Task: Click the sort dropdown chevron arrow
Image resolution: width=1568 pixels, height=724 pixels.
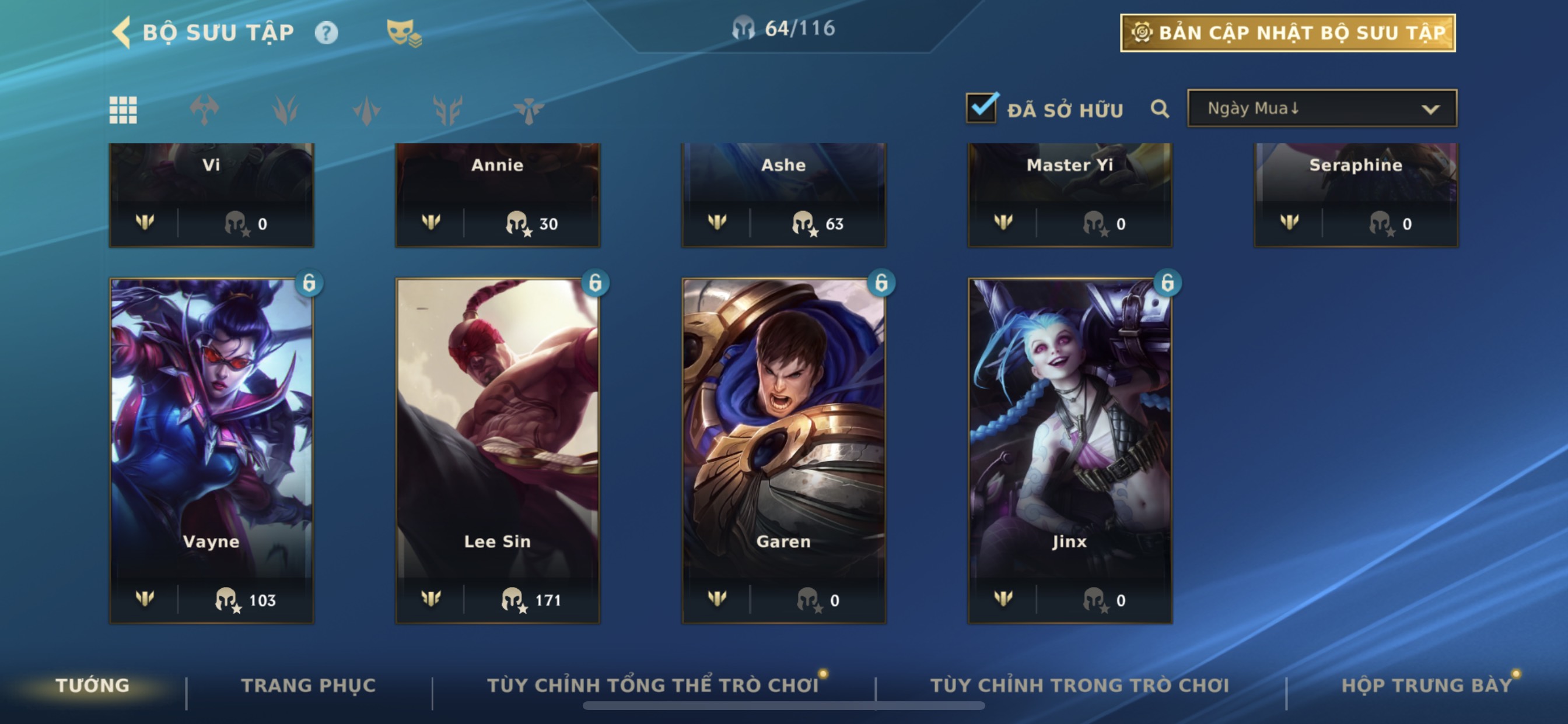Action: (1430, 110)
